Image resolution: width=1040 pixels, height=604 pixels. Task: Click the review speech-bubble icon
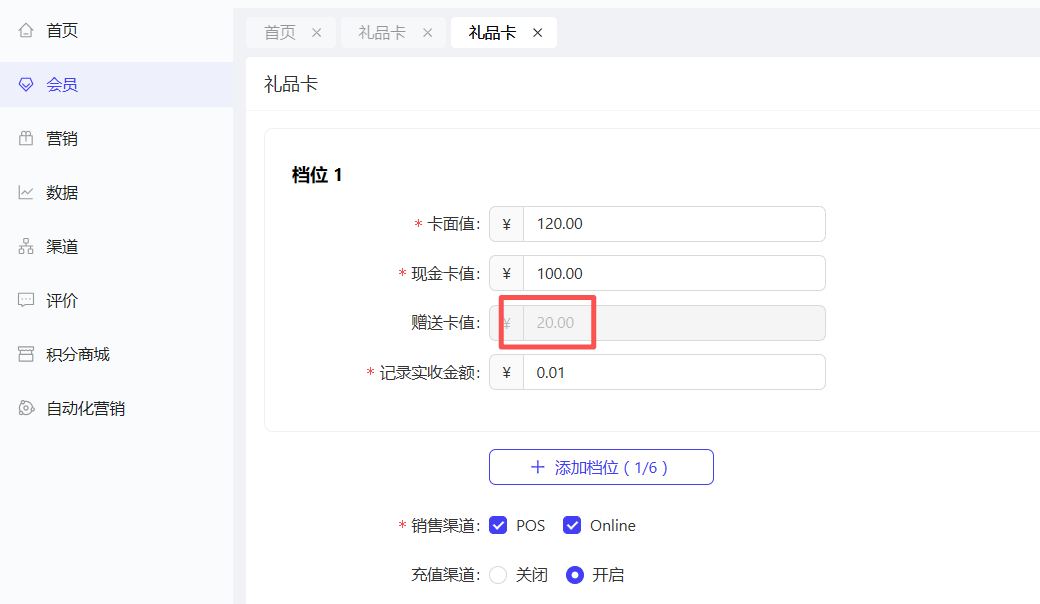[x=26, y=301]
